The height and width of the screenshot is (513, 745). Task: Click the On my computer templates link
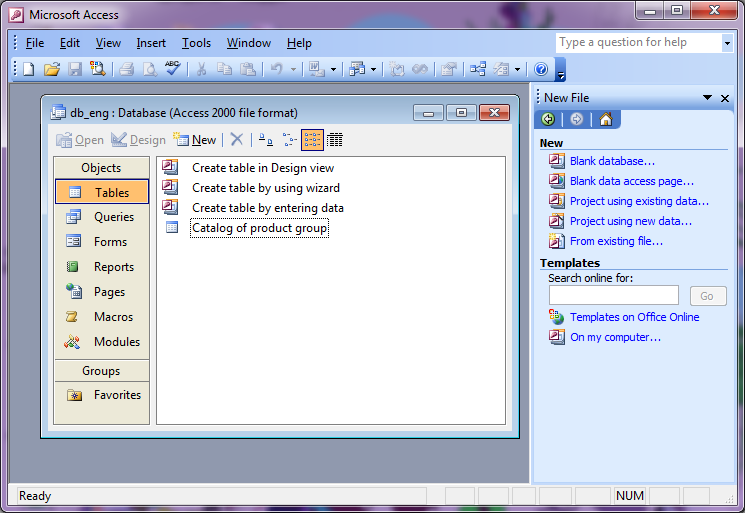(x=615, y=337)
